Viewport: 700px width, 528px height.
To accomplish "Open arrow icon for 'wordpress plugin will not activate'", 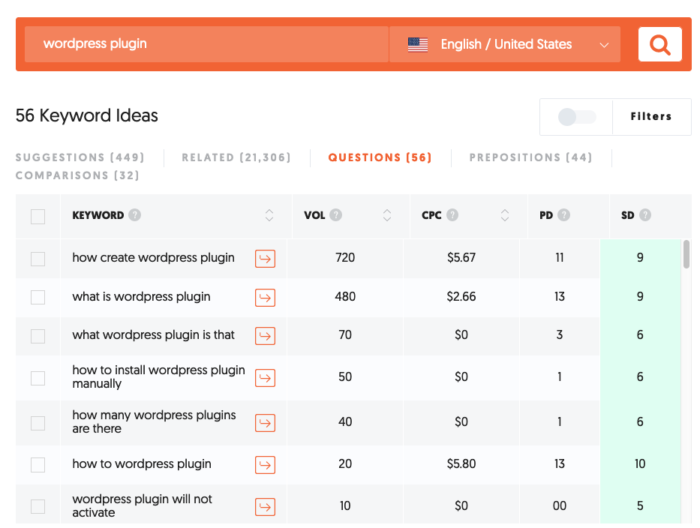I will pyautogui.click(x=265, y=507).
